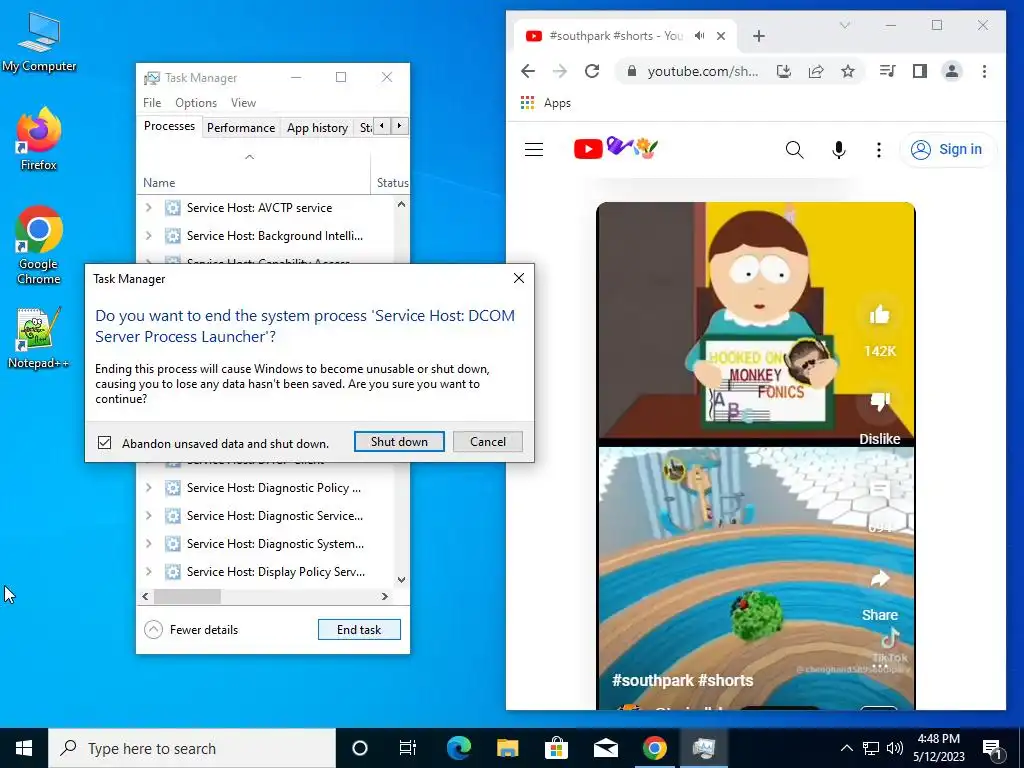The width and height of the screenshot is (1024, 768).
Task: Switch to Processes tab
Action: pos(169,126)
